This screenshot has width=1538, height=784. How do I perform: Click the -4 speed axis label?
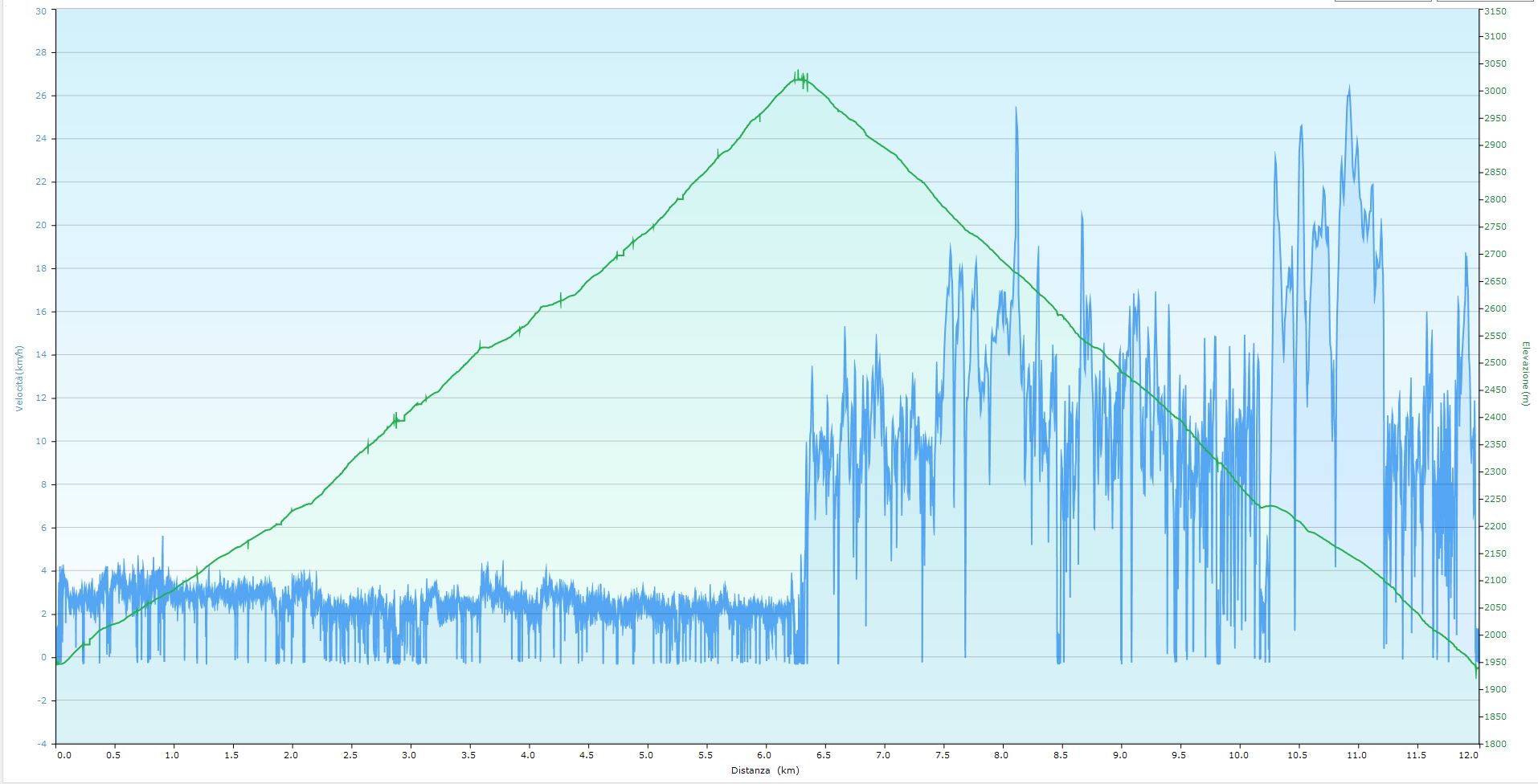tap(41, 744)
